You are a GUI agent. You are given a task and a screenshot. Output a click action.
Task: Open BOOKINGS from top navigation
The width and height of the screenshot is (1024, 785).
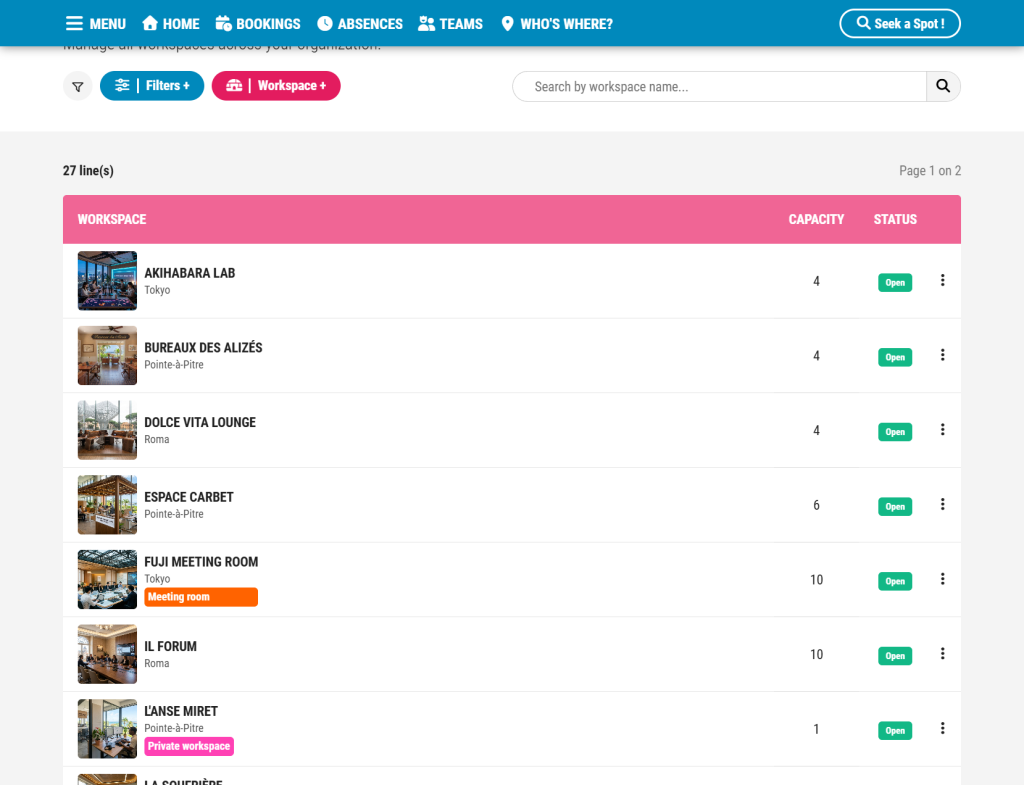[x=258, y=24]
